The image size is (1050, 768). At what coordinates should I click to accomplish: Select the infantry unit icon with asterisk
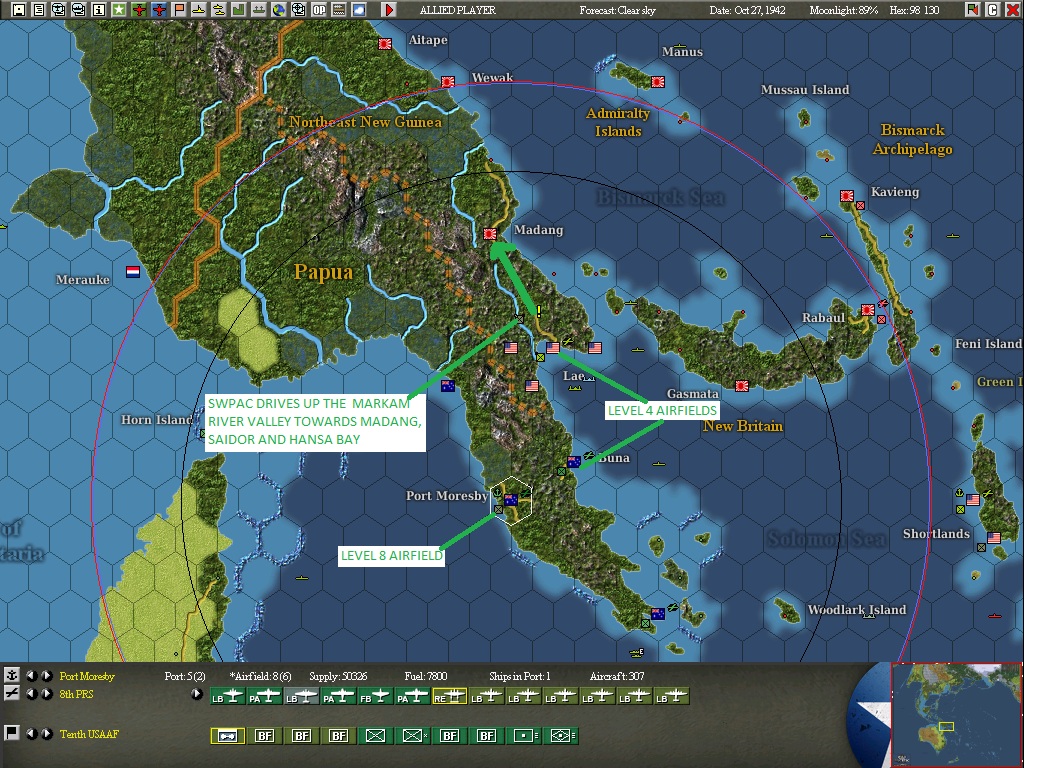412,736
